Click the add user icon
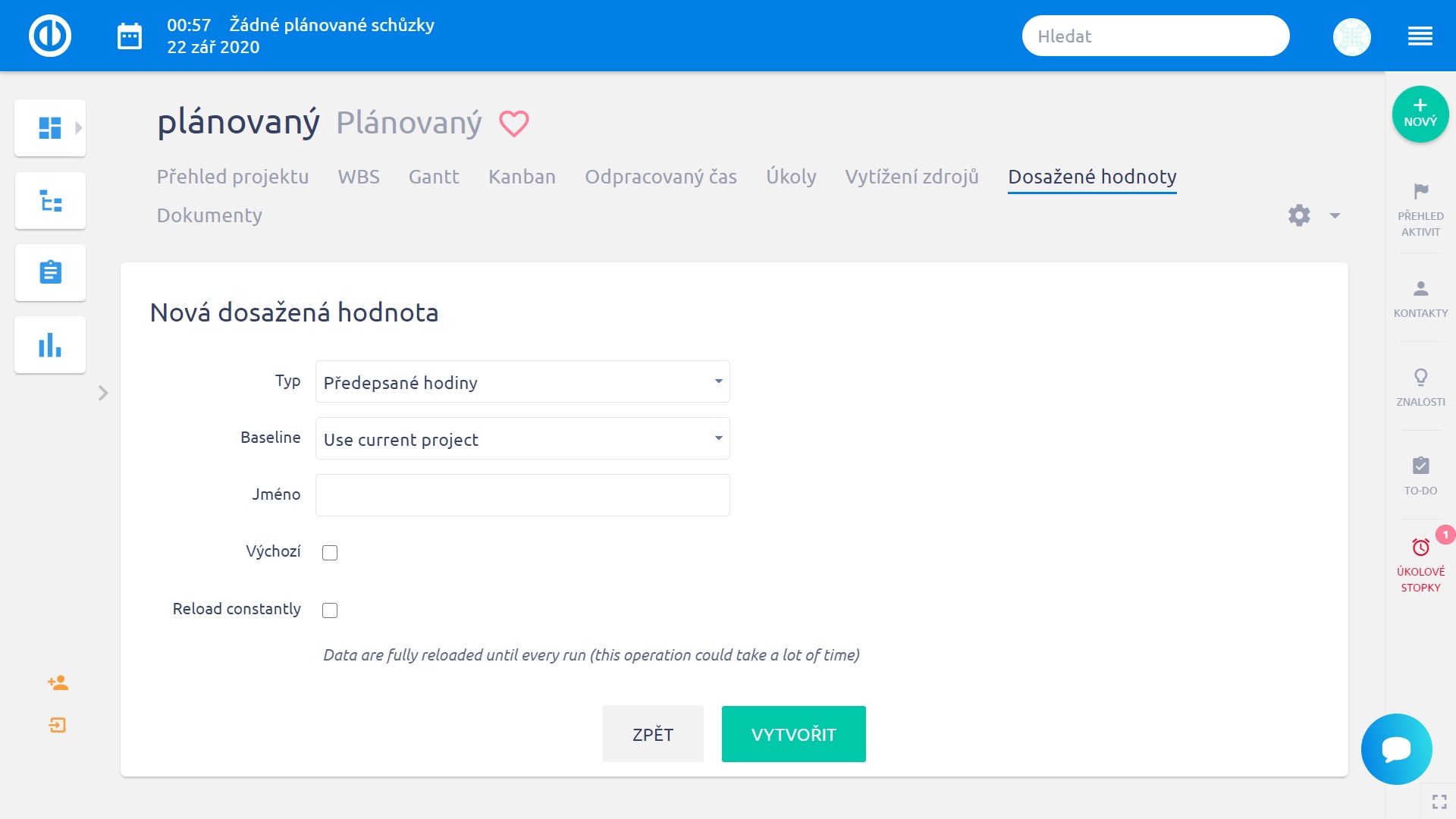1456x819 pixels. (x=58, y=683)
